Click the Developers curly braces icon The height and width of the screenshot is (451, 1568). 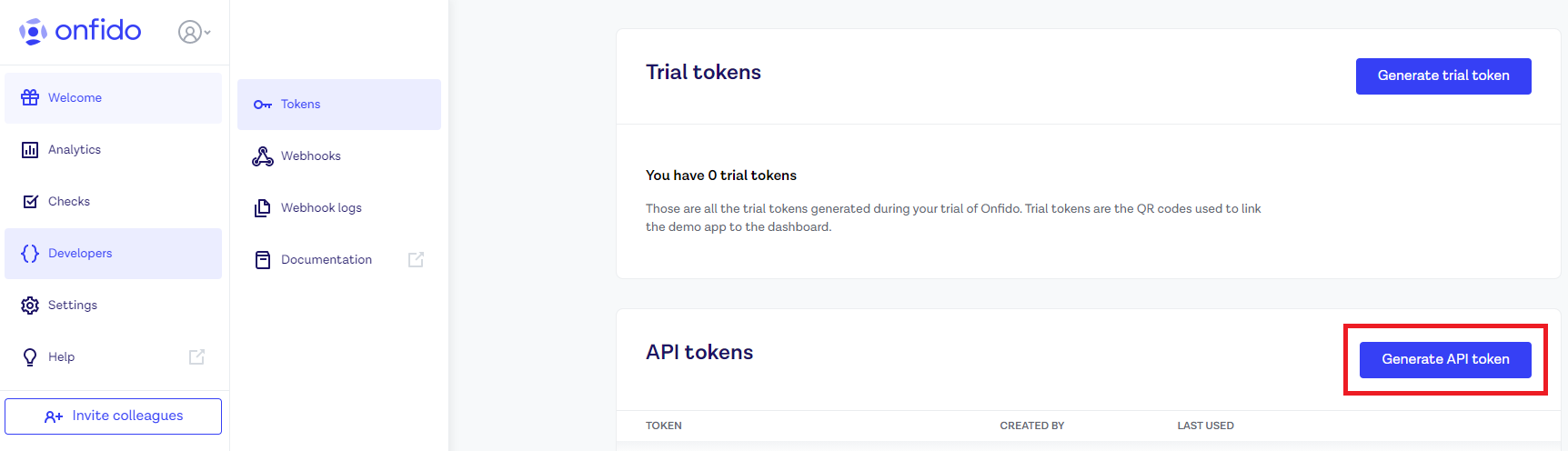[30, 254]
